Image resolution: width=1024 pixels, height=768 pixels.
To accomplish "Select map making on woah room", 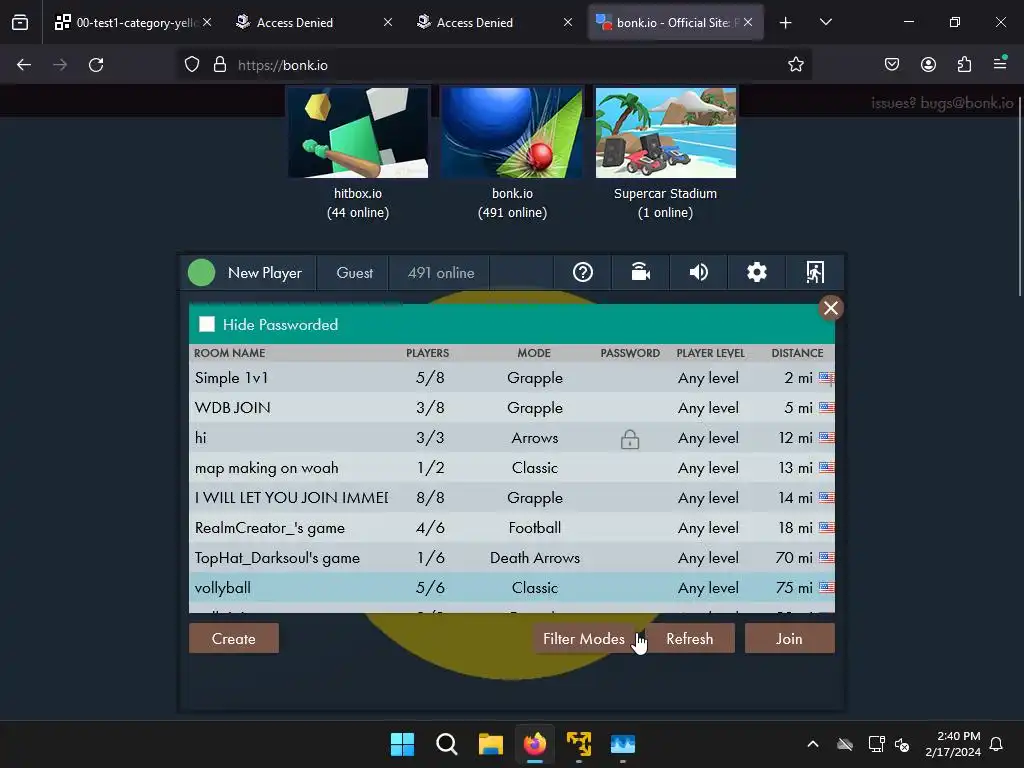I will click(512, 468).
